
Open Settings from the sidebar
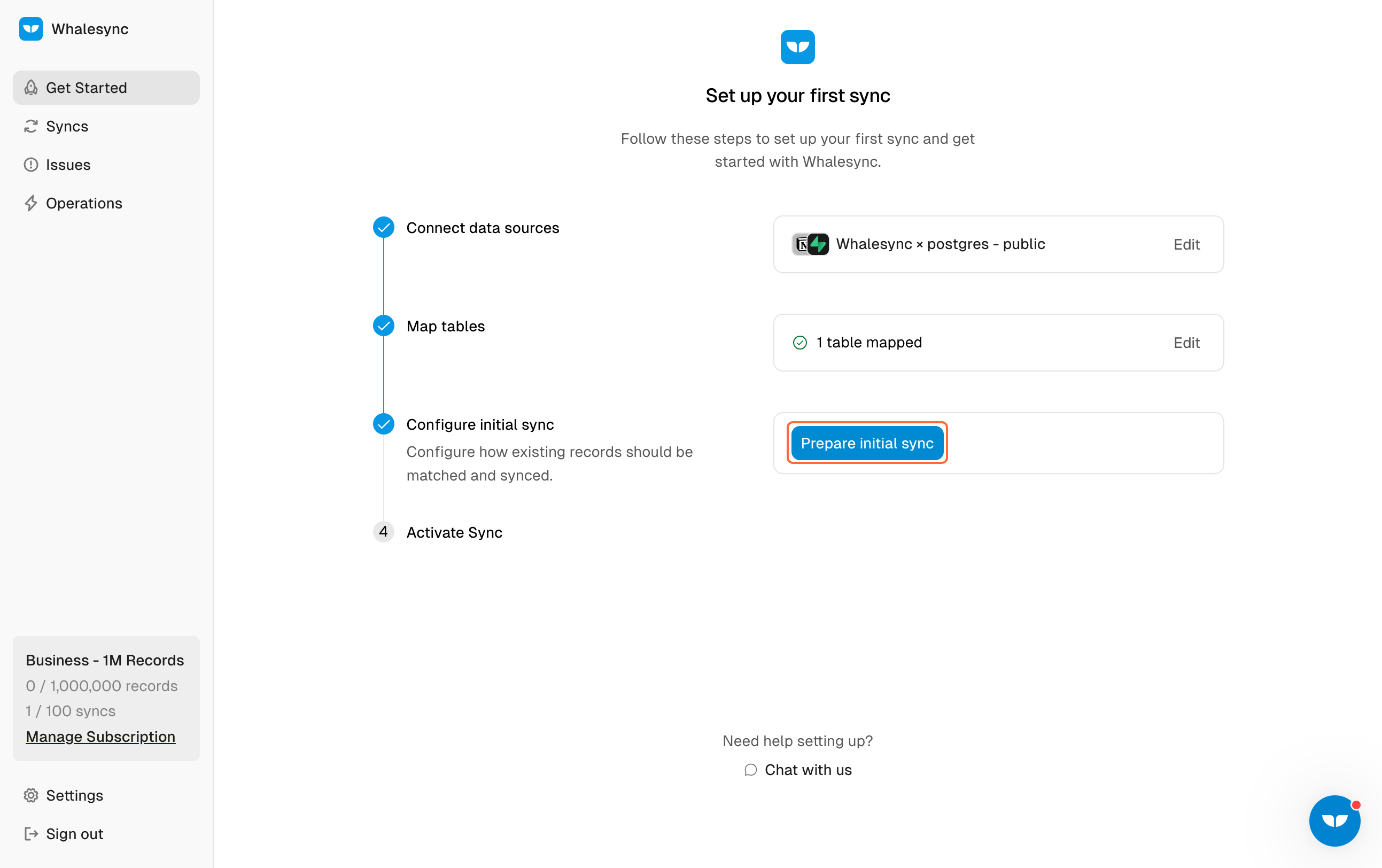point(106,795)
